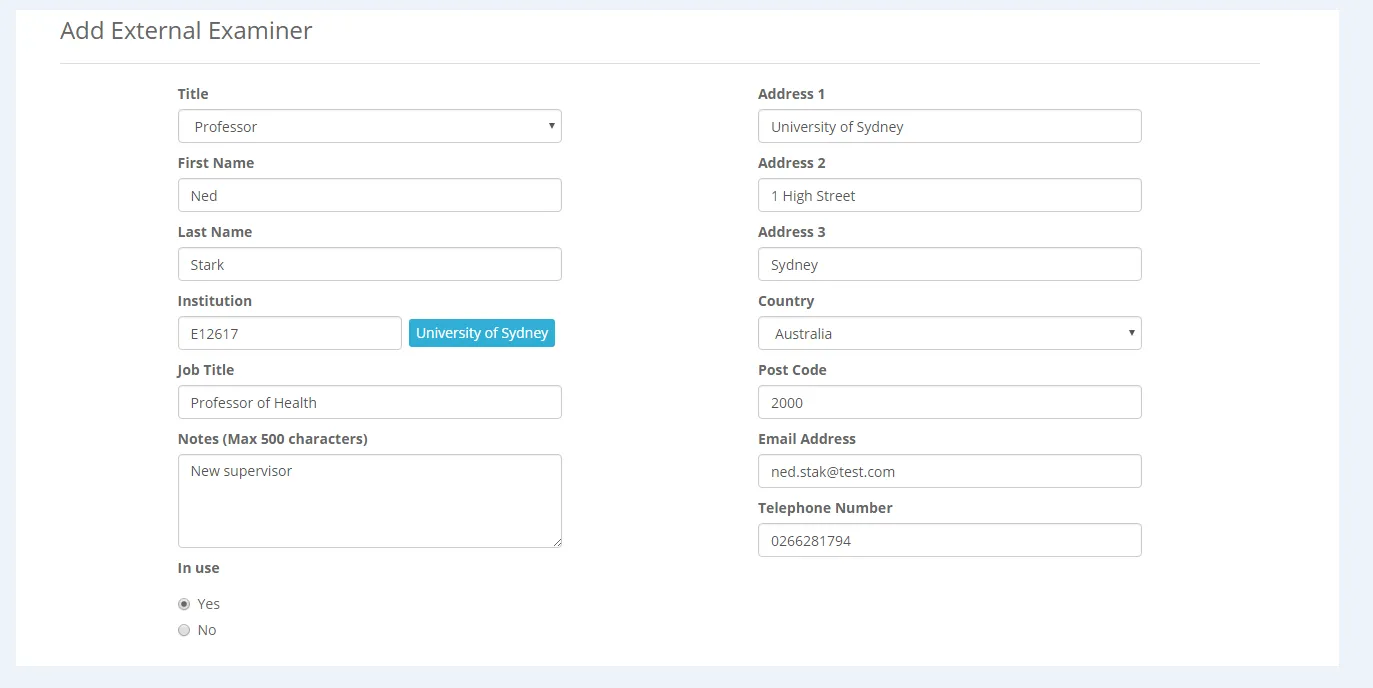Select the Address 3 field showing 'Sydney'
The width and height of the screenshot is (1373, 688).
tap(949, 263)
